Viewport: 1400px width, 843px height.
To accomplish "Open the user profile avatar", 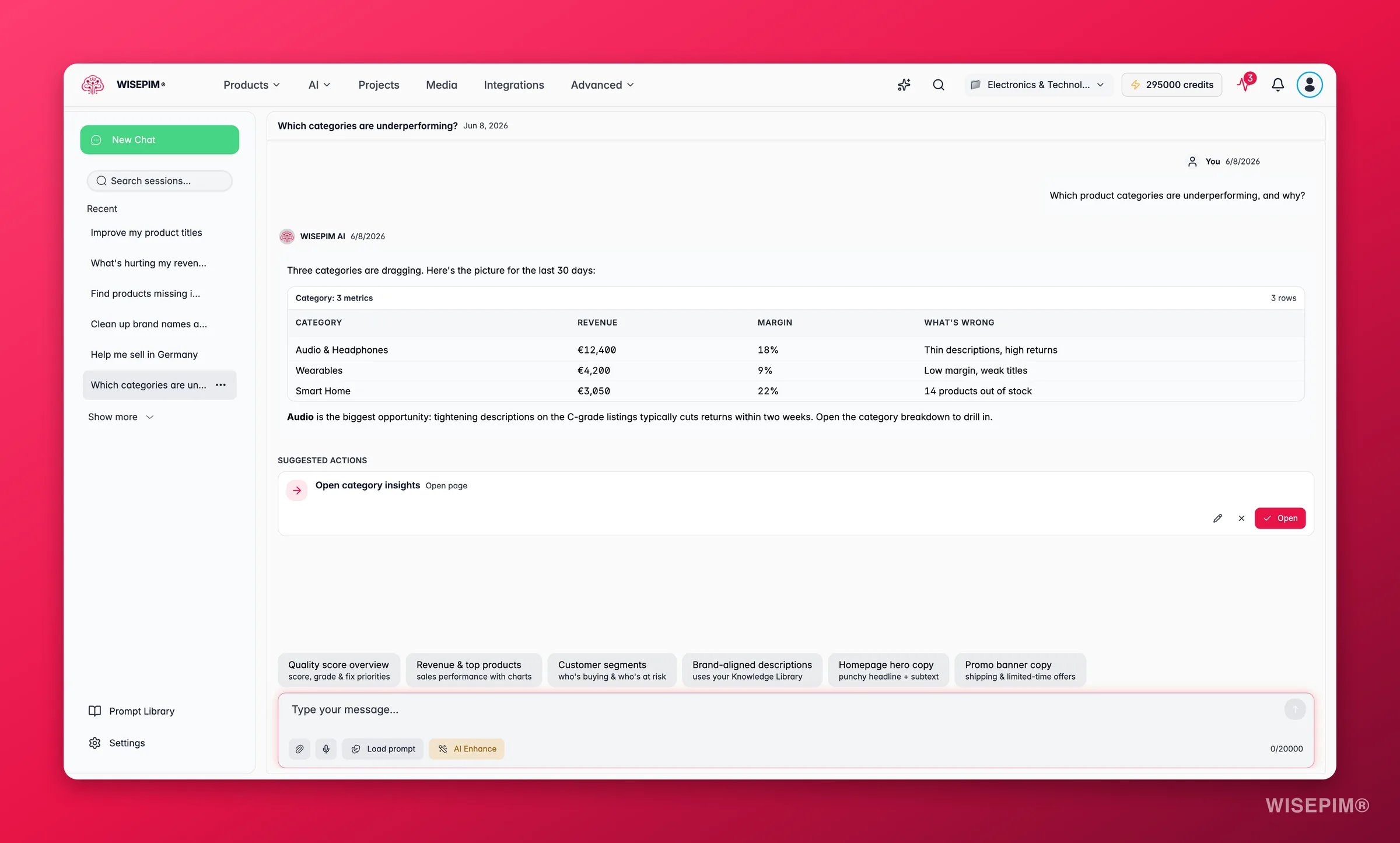I will (1309, 85).
